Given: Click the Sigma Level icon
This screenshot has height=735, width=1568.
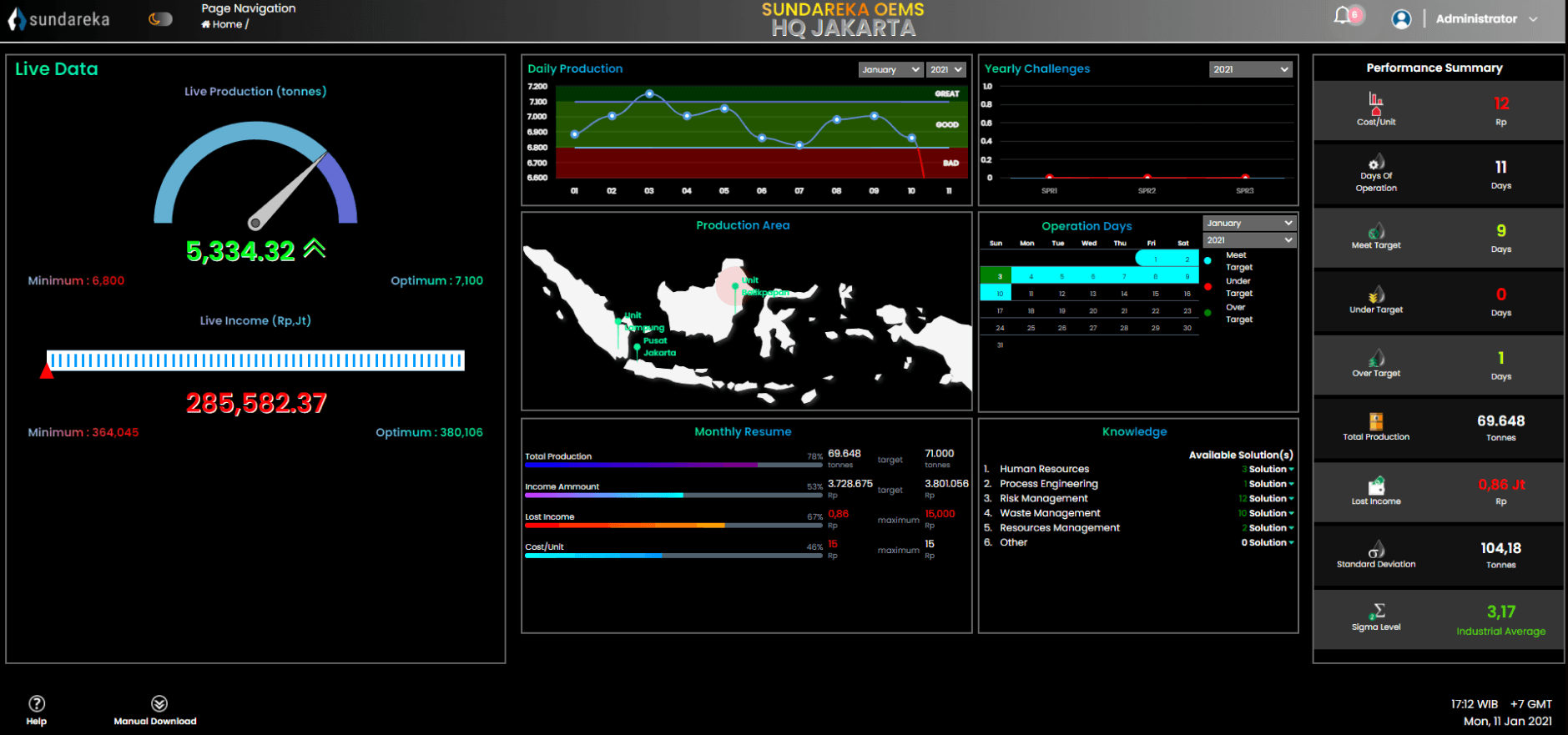Looking at the screenshot, I should pos(1376,612).
